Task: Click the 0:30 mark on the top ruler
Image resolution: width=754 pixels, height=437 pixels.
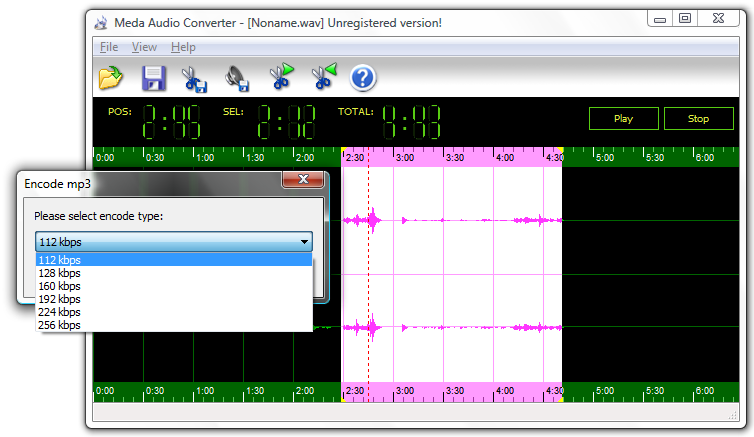Action: [x=155, y=158]
